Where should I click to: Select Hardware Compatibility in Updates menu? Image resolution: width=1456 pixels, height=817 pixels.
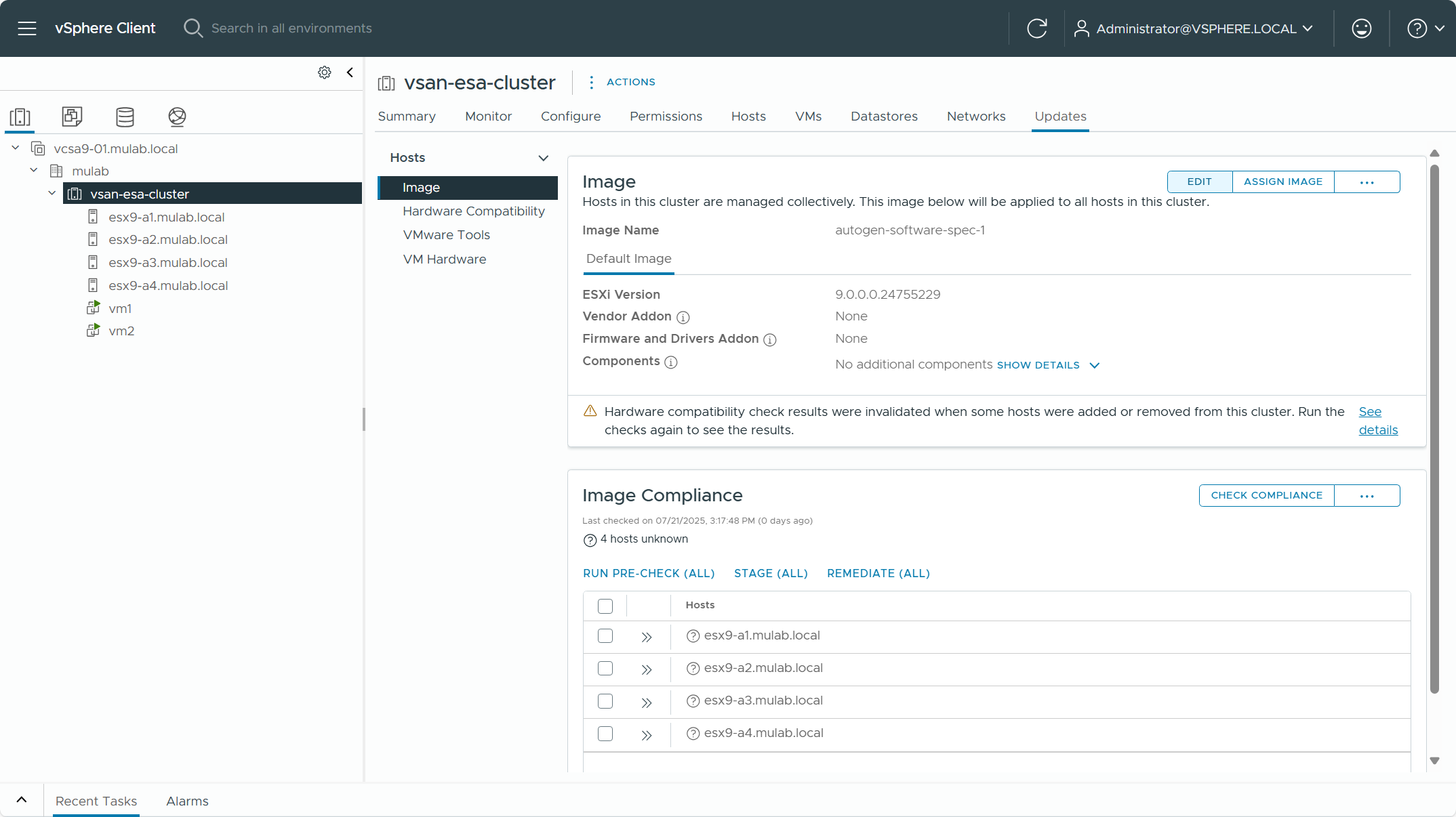tap(473, 211)
